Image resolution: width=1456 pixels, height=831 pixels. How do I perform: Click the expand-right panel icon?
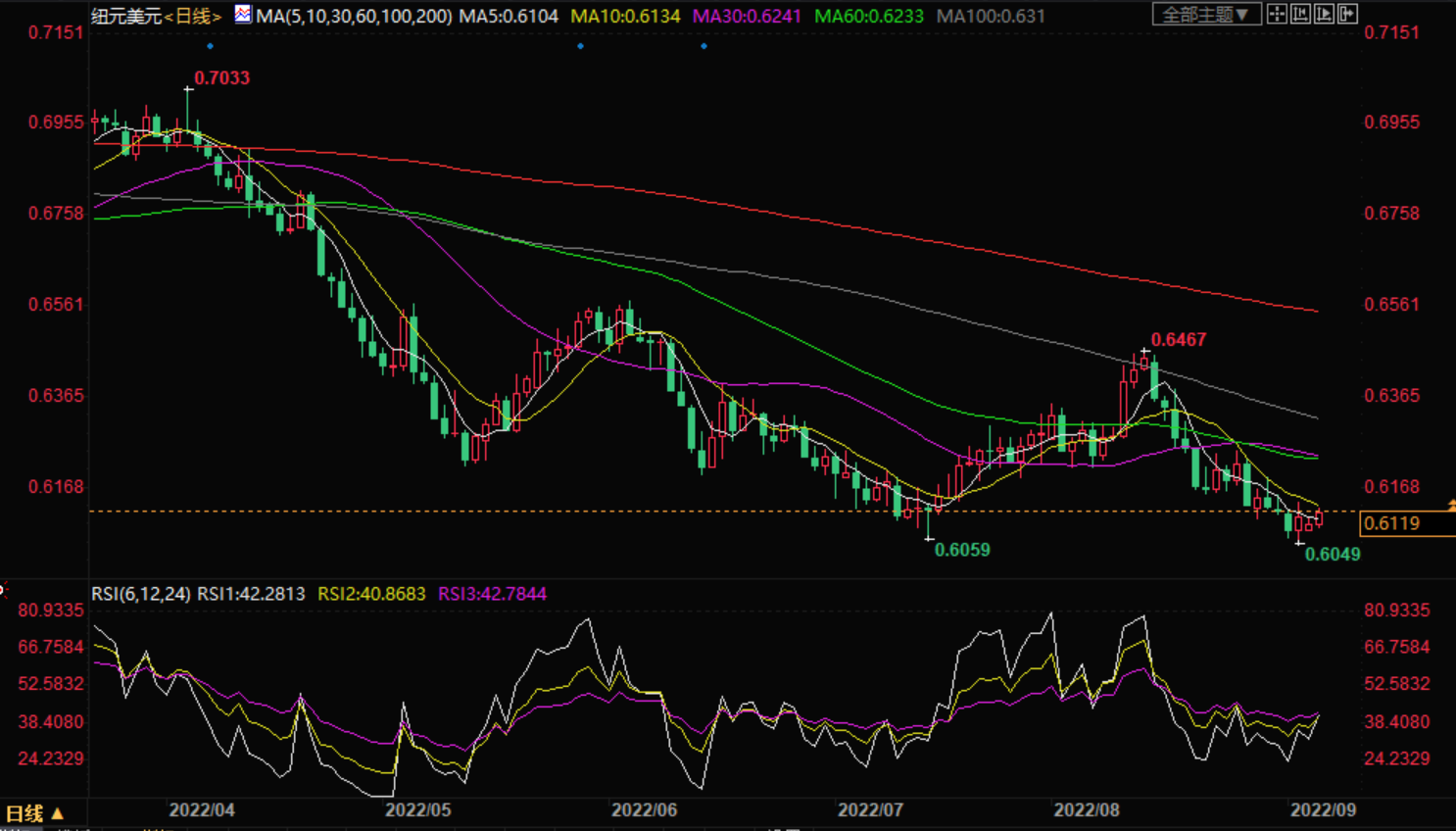1347,15
